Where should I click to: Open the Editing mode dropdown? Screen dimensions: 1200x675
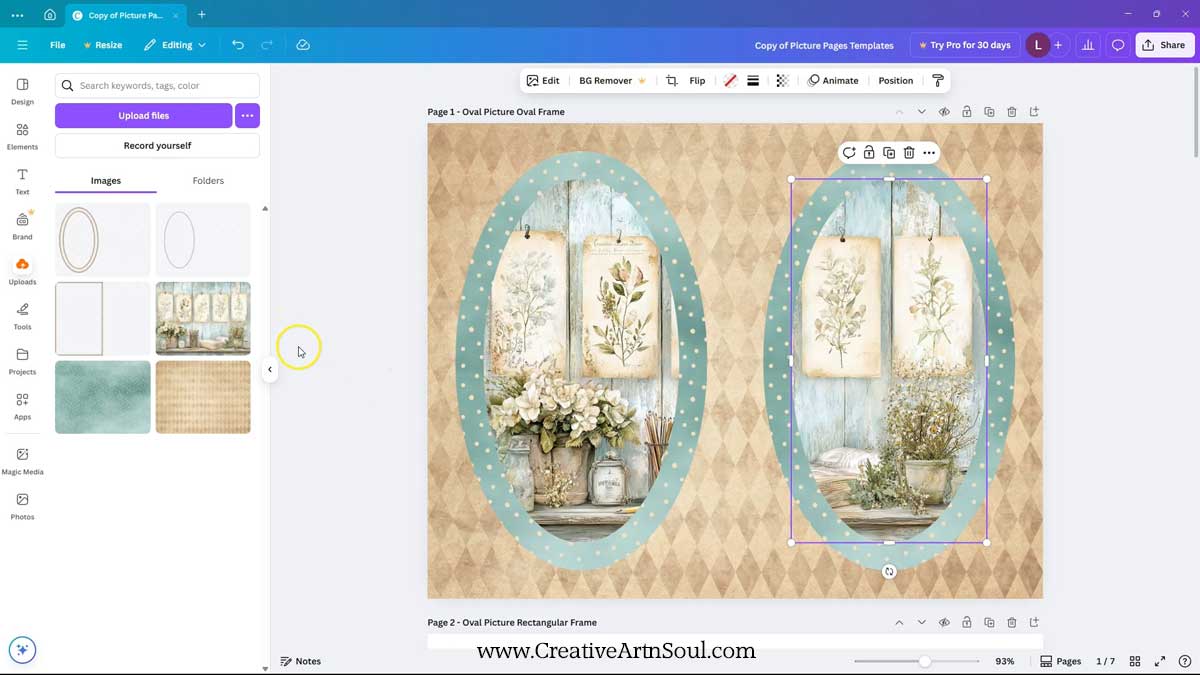(175, 45)
